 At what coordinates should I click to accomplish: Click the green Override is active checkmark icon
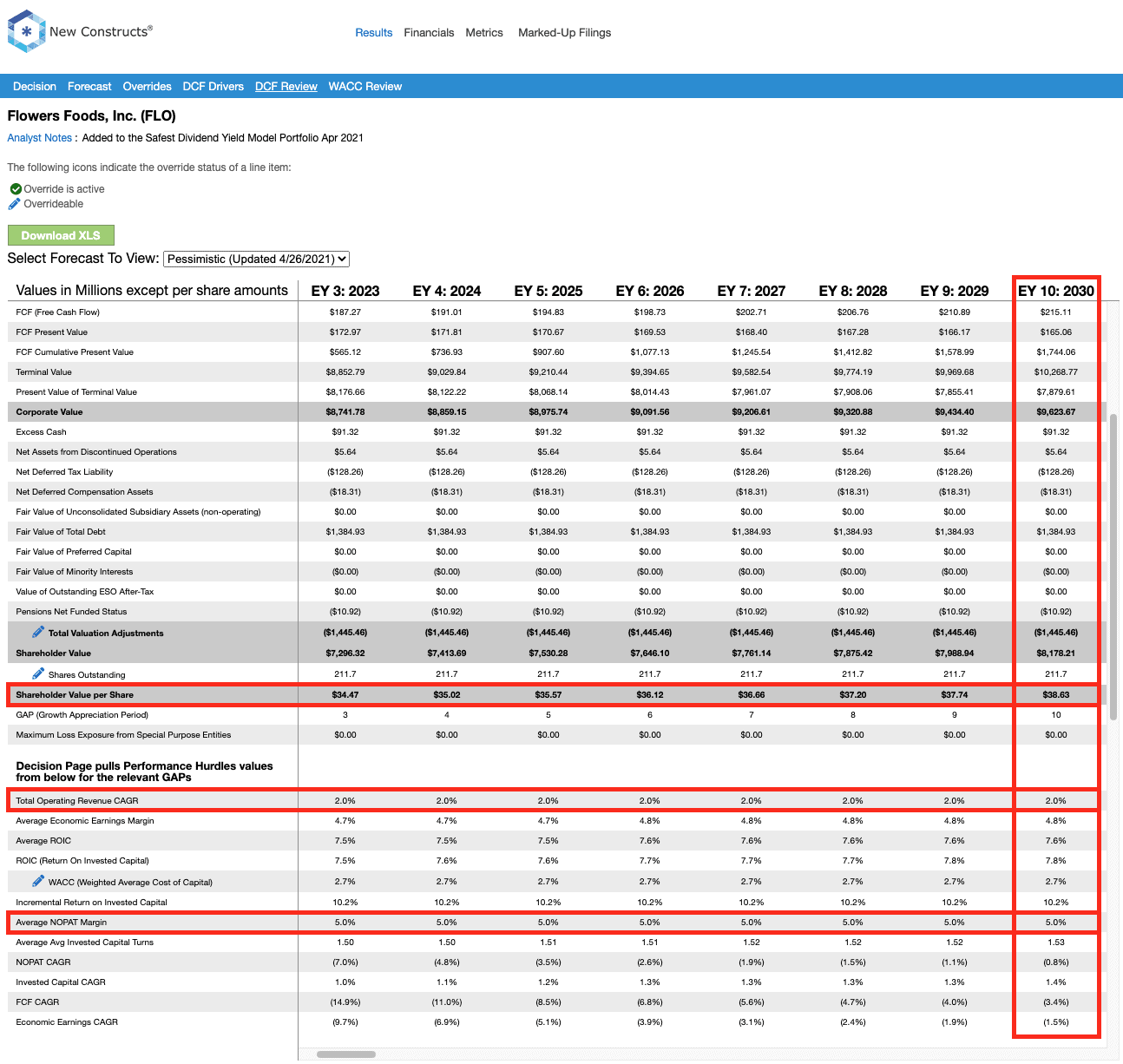pyautogui.click(x=16, y=188)
